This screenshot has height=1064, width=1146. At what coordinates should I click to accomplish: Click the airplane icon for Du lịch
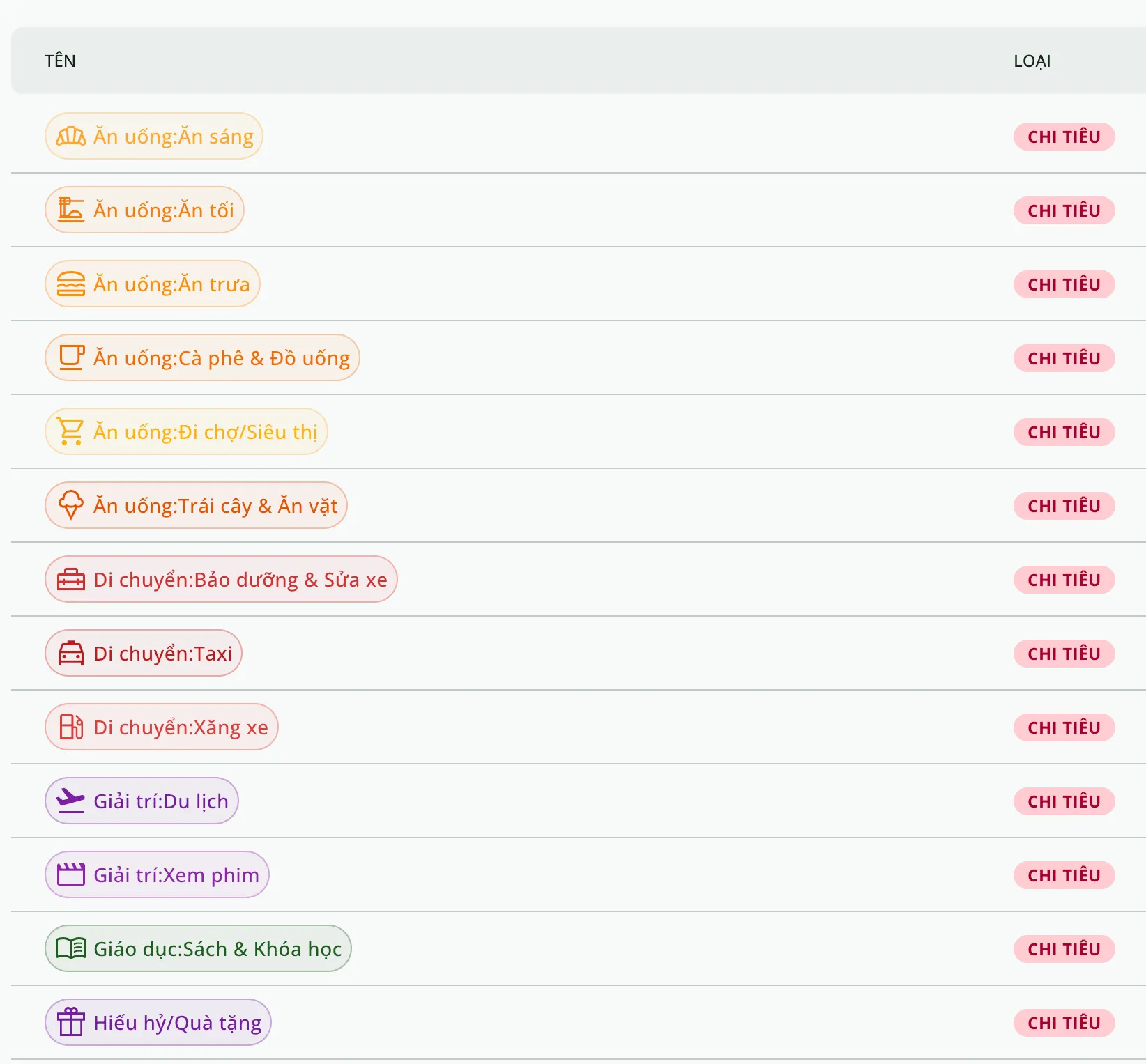point(70,801)
